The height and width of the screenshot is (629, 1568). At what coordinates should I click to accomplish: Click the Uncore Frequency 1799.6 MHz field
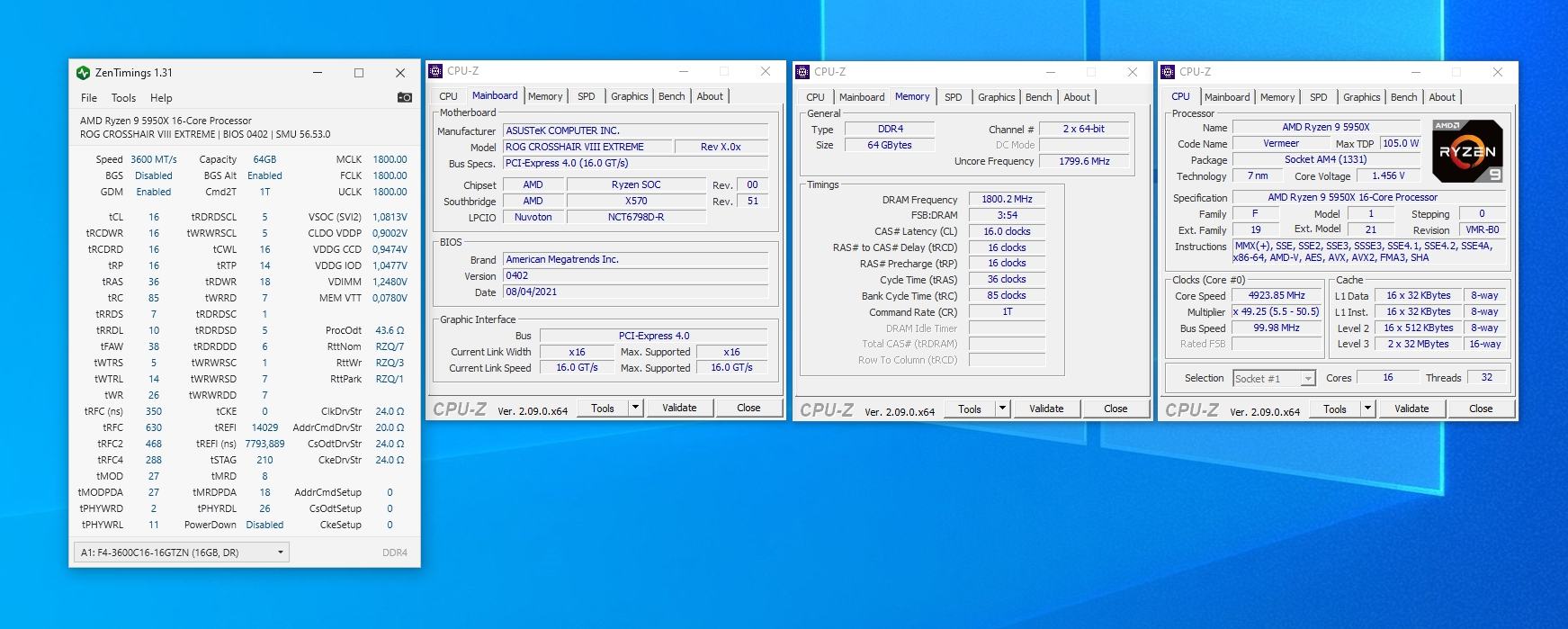(x=1084, y=161)
